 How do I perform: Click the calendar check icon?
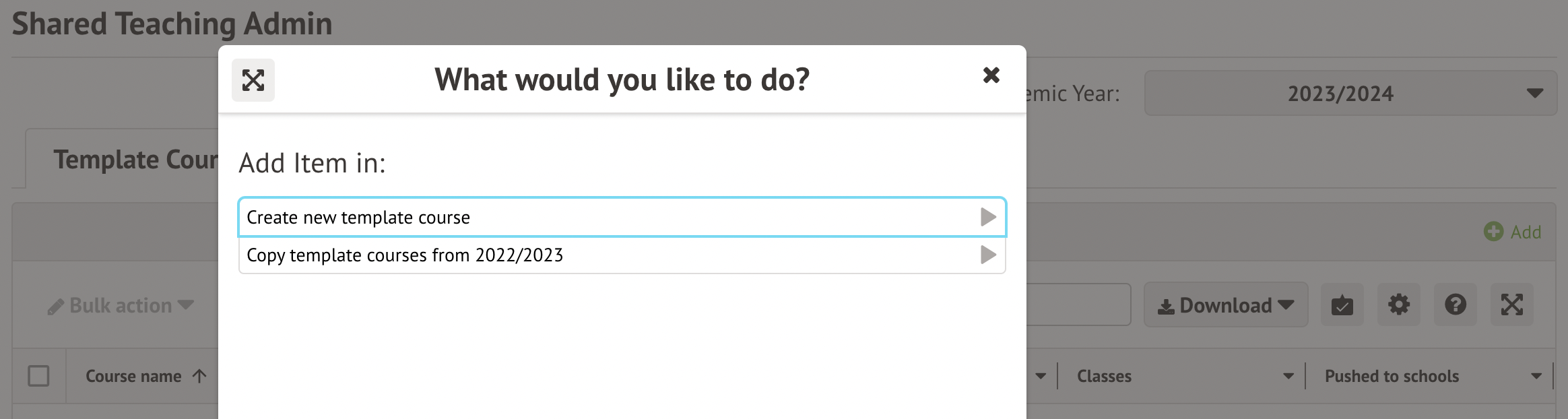click(1342, 305)
